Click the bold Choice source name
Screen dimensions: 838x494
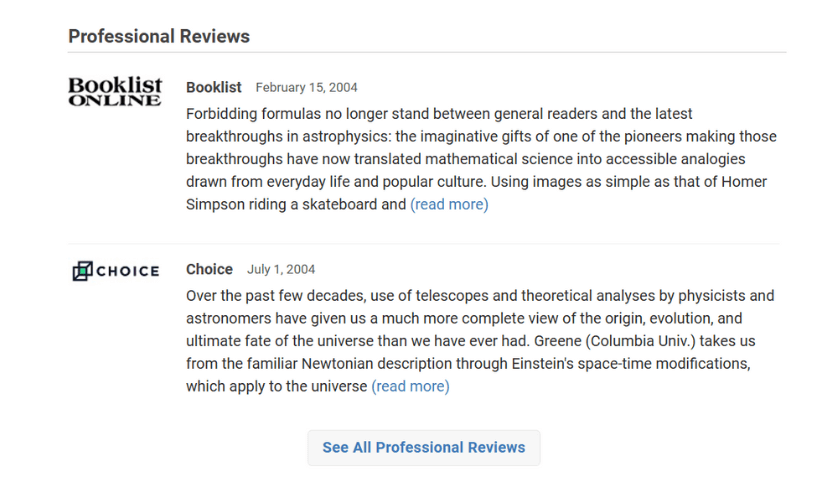[209, 269]
